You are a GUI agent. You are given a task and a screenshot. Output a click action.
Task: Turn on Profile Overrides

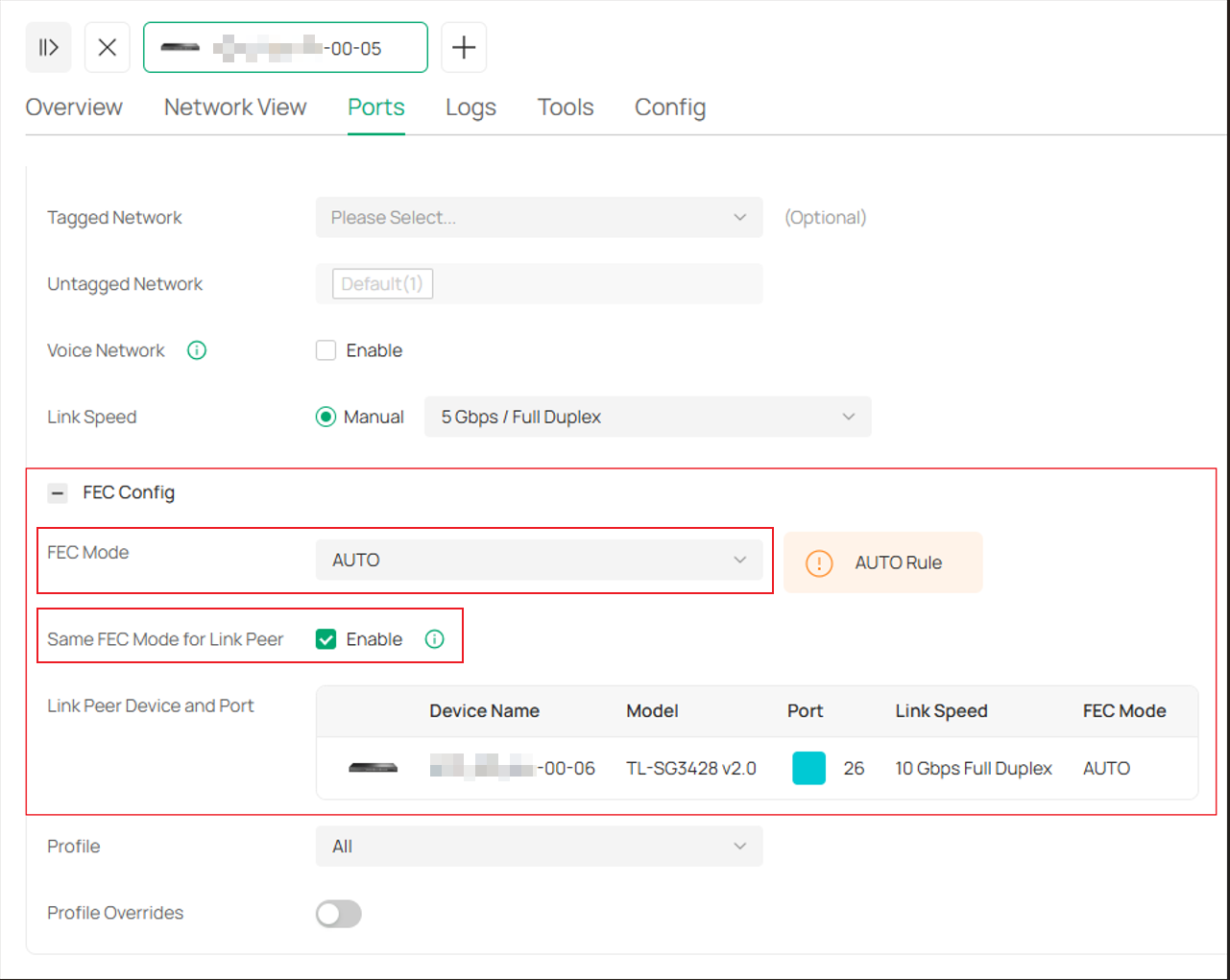click(x=338, y=913)
